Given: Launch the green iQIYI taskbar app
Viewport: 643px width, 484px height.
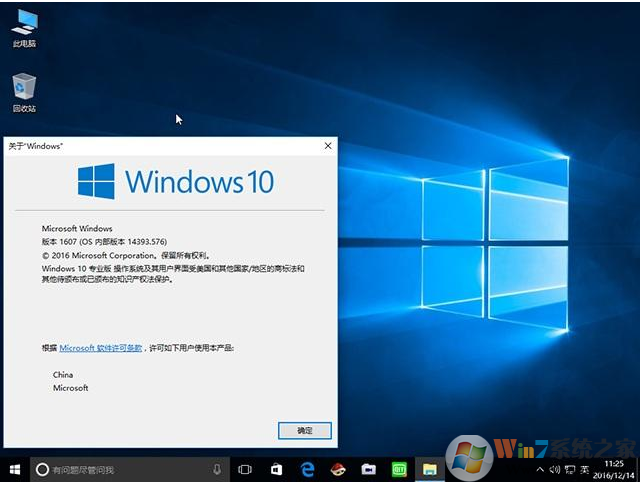Looking at the screenshot, I should tap(398, 469).
